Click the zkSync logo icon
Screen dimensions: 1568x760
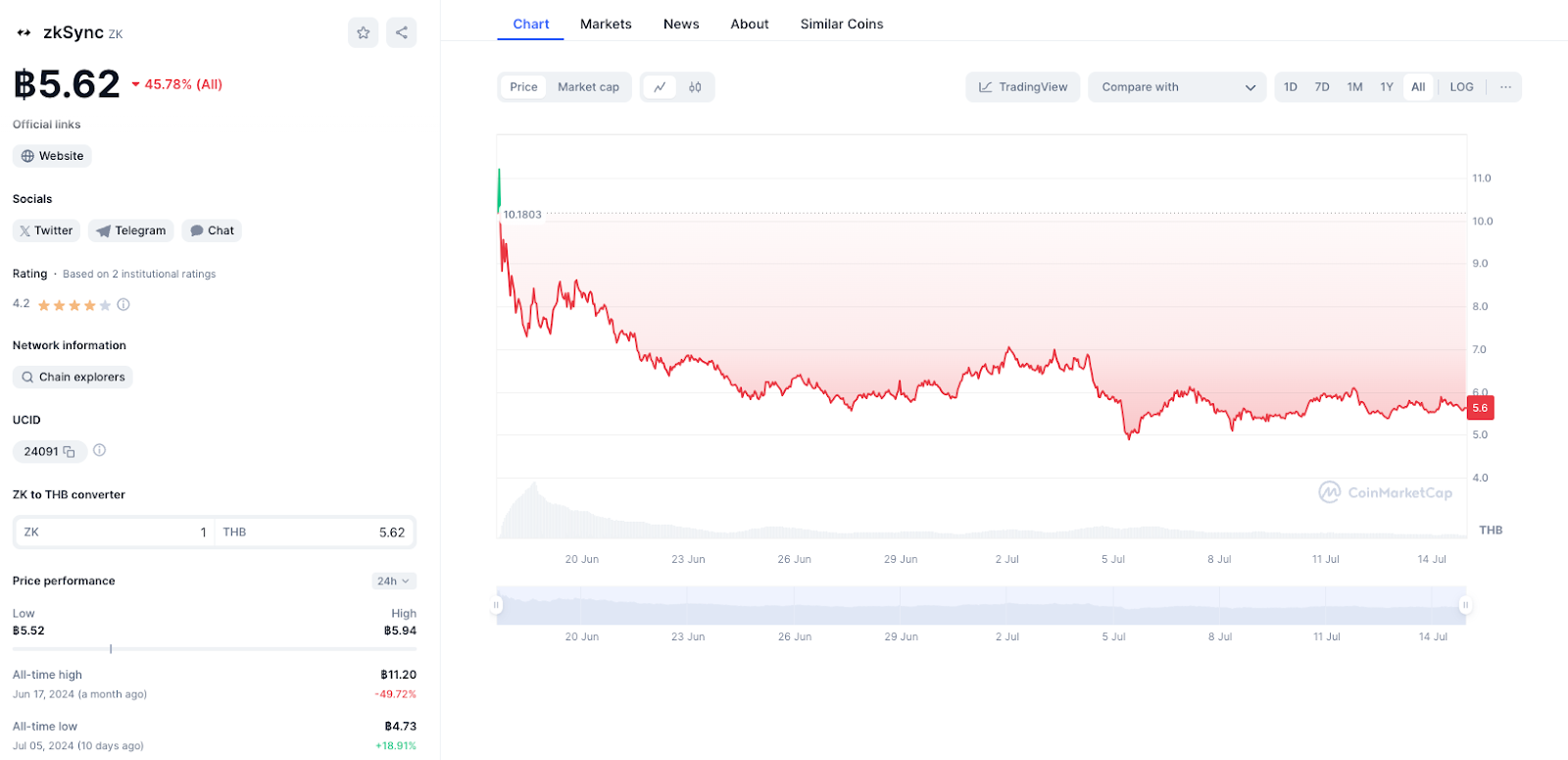point(24,32)
